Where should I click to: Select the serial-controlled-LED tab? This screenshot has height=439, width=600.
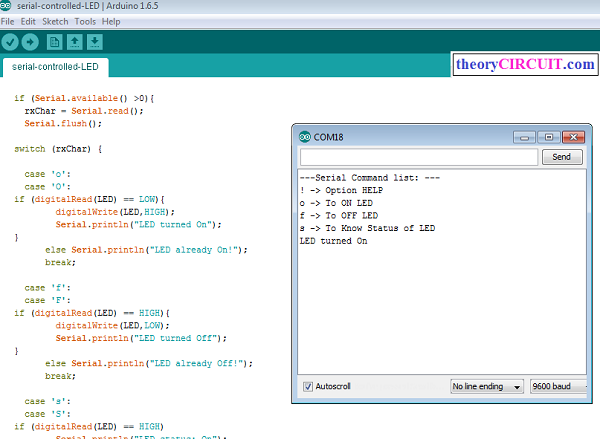point(55,67)
